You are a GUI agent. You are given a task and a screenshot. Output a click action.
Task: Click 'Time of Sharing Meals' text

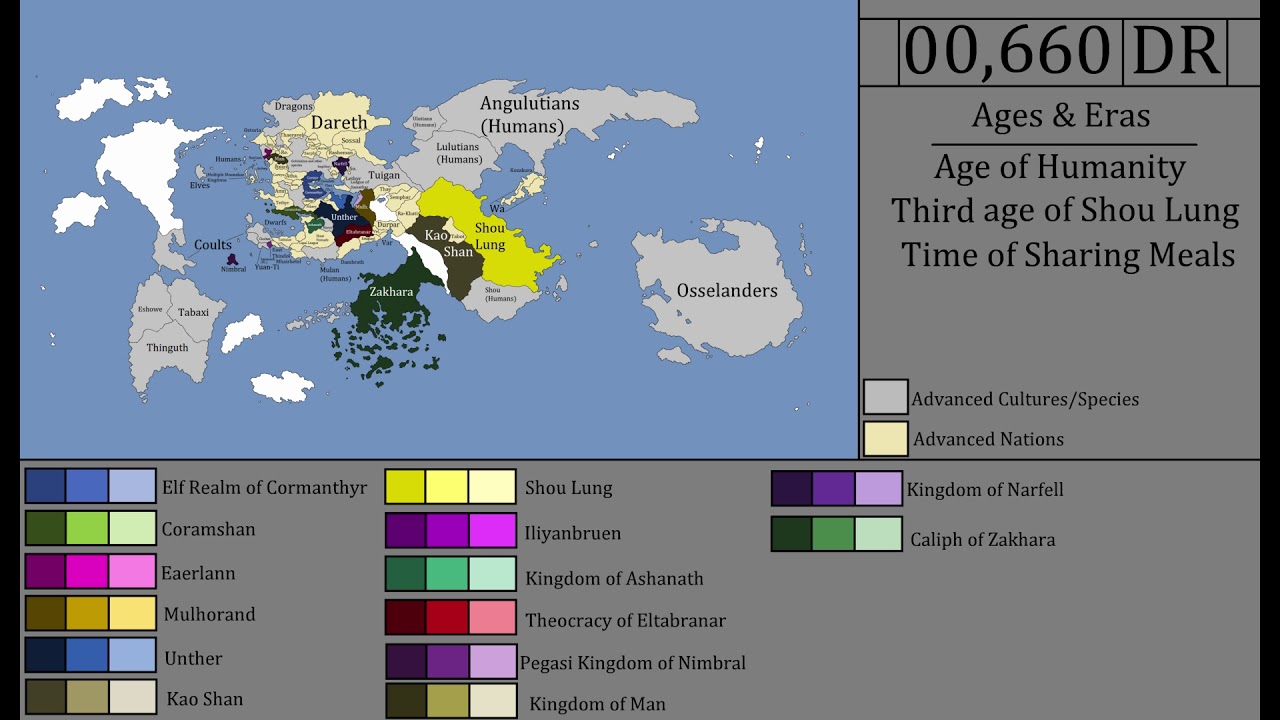point(1068,254)
